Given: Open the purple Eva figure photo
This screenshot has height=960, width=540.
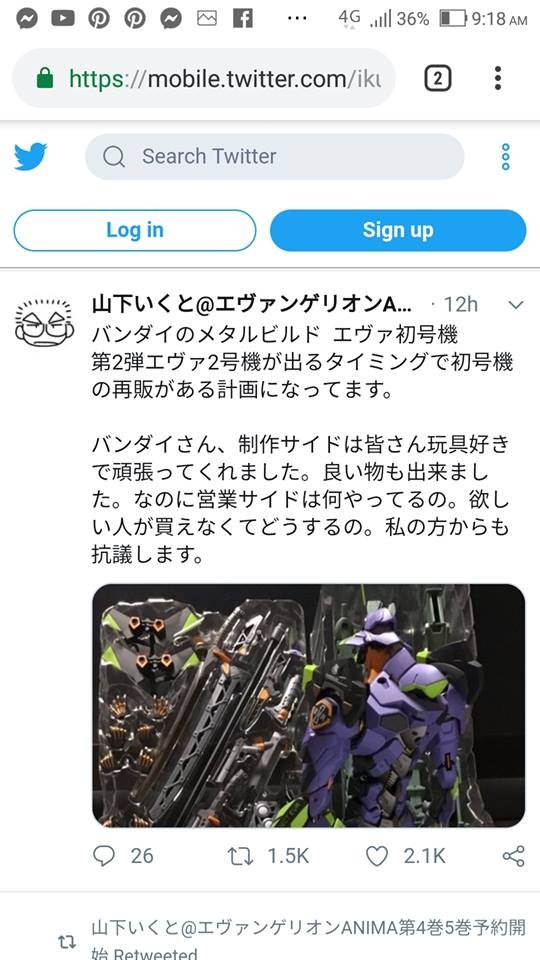Looking at the screenshot, I should pyautogui.click(x=309, y=705).
